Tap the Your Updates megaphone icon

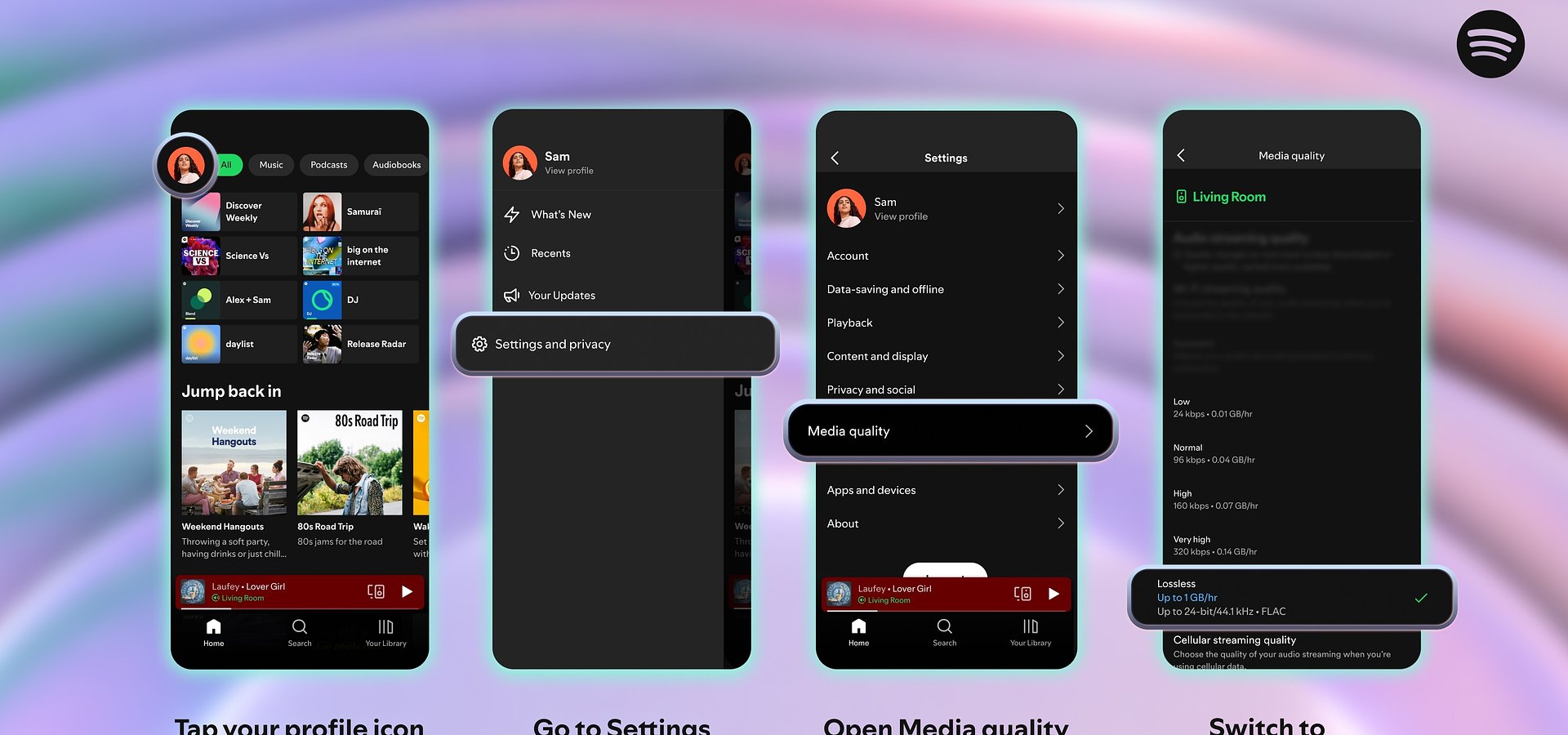pos(512,296)
